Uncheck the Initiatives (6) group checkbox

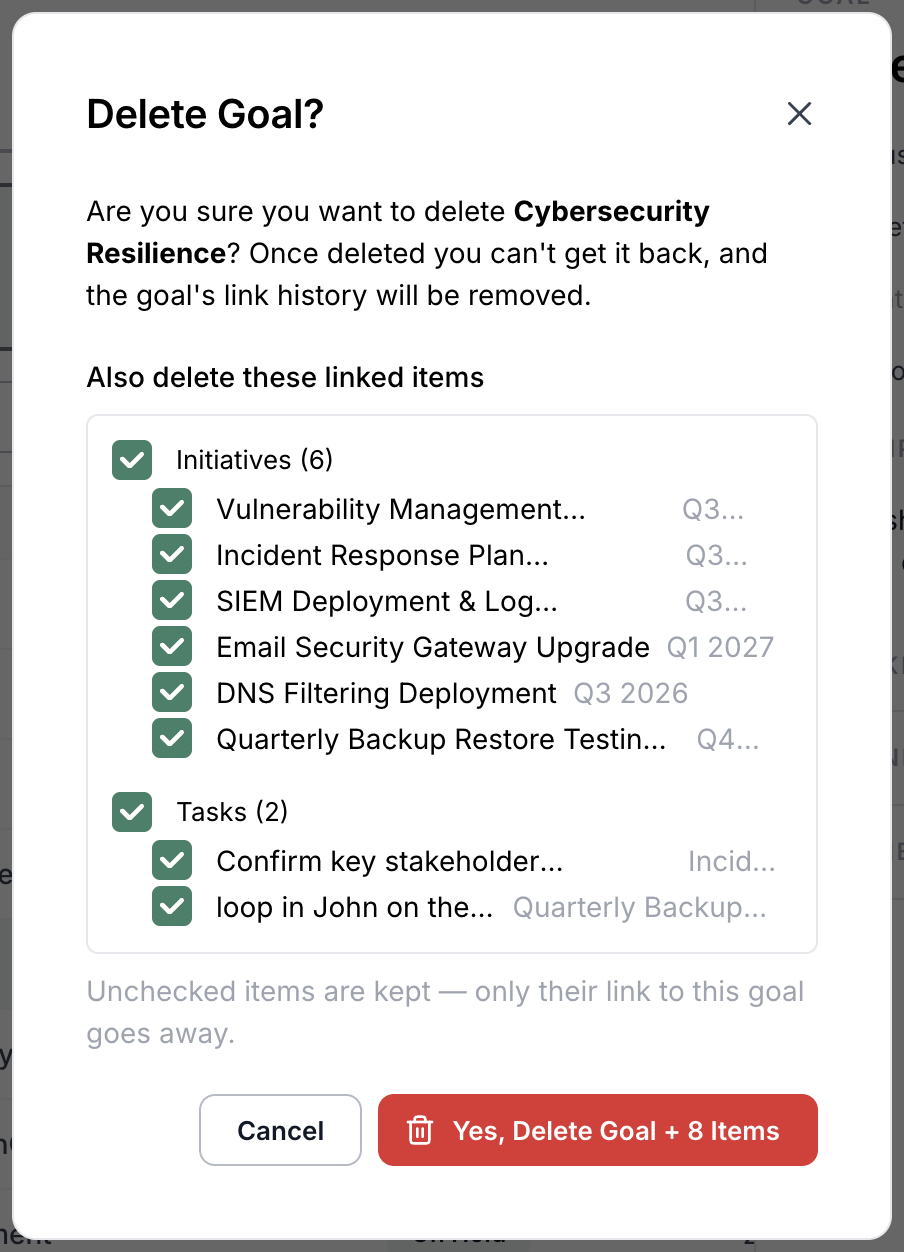[132, 460]
